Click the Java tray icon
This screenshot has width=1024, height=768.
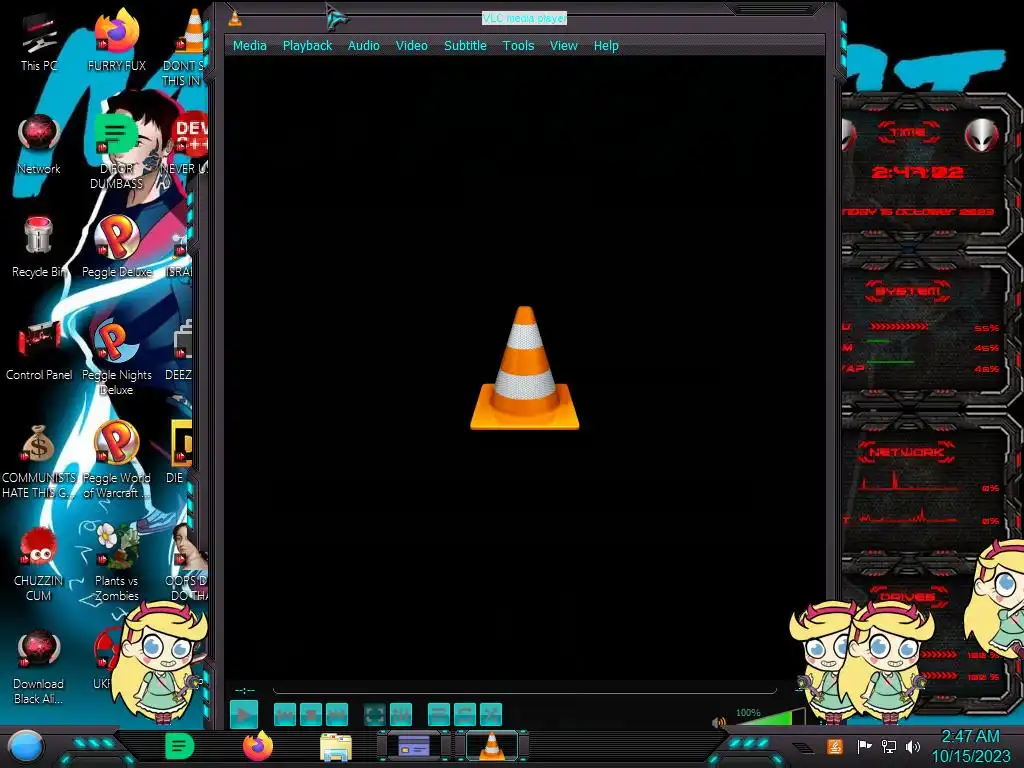(834, 746)
